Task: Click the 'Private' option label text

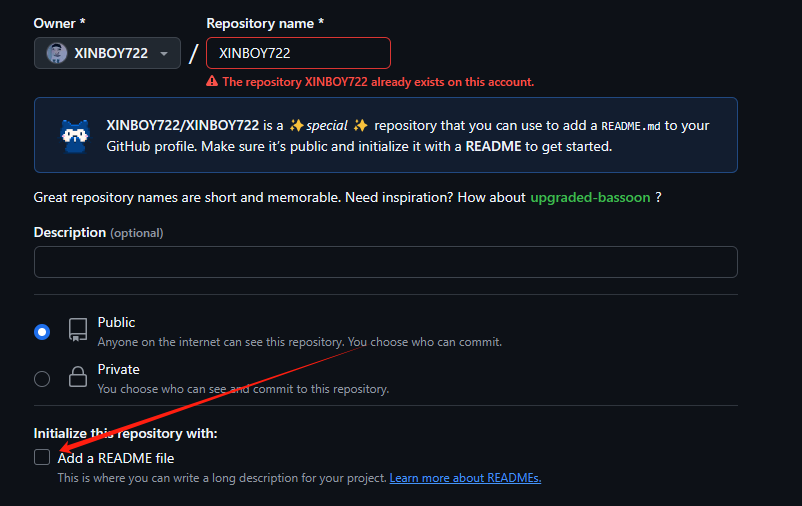Action: (x=118, y=369)
